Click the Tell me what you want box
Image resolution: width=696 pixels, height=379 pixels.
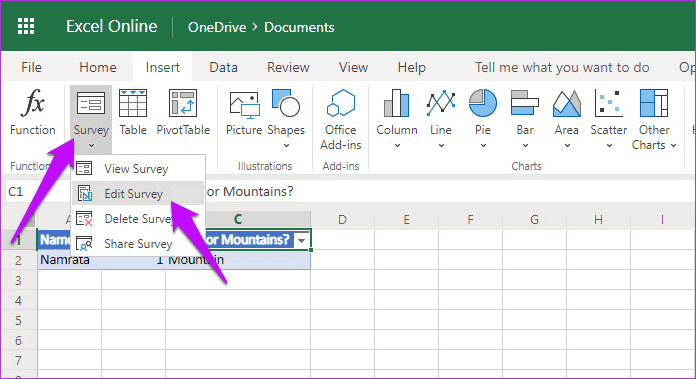coord(562,67)
